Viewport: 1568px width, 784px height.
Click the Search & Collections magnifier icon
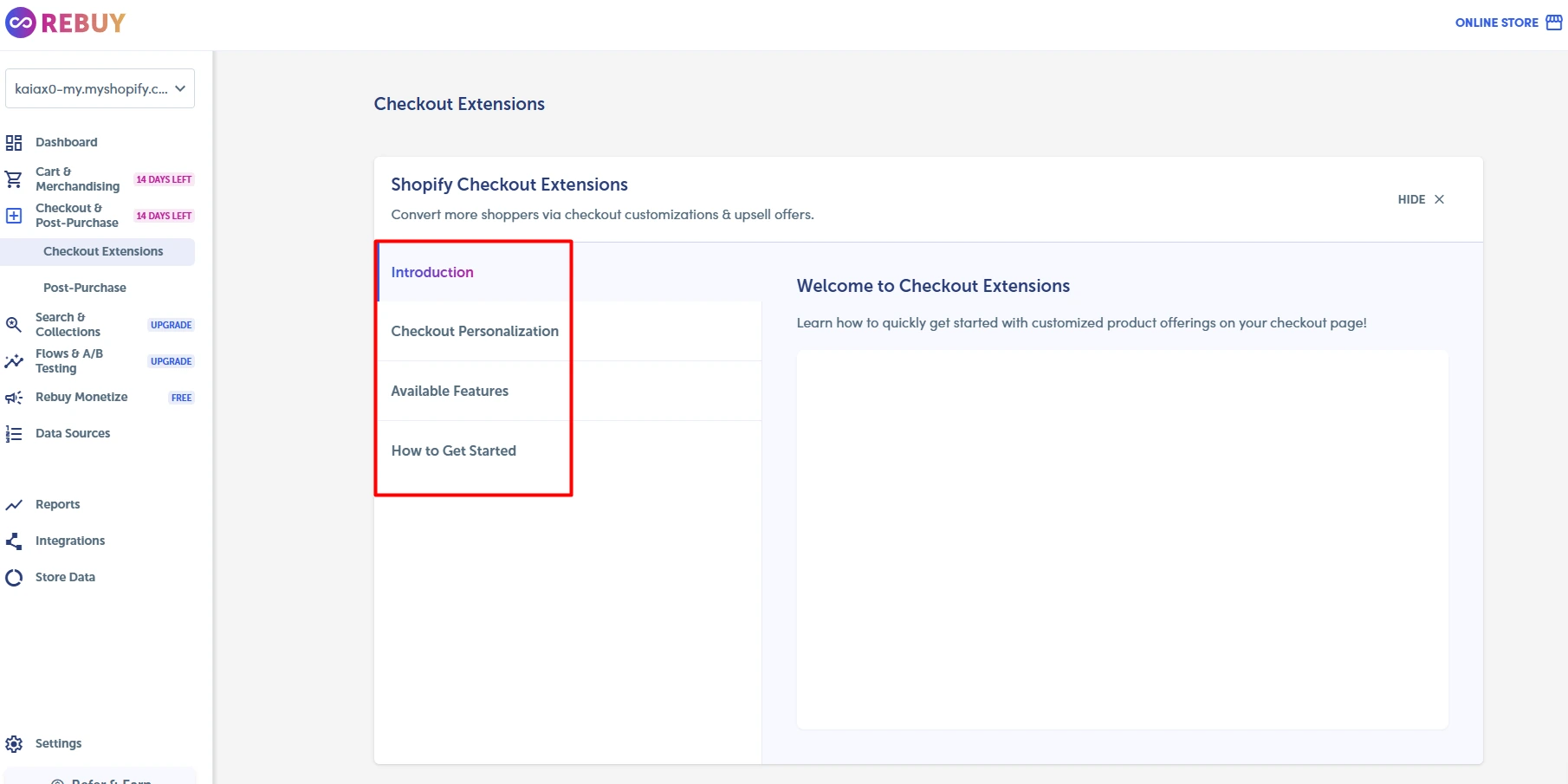point(14,325)
